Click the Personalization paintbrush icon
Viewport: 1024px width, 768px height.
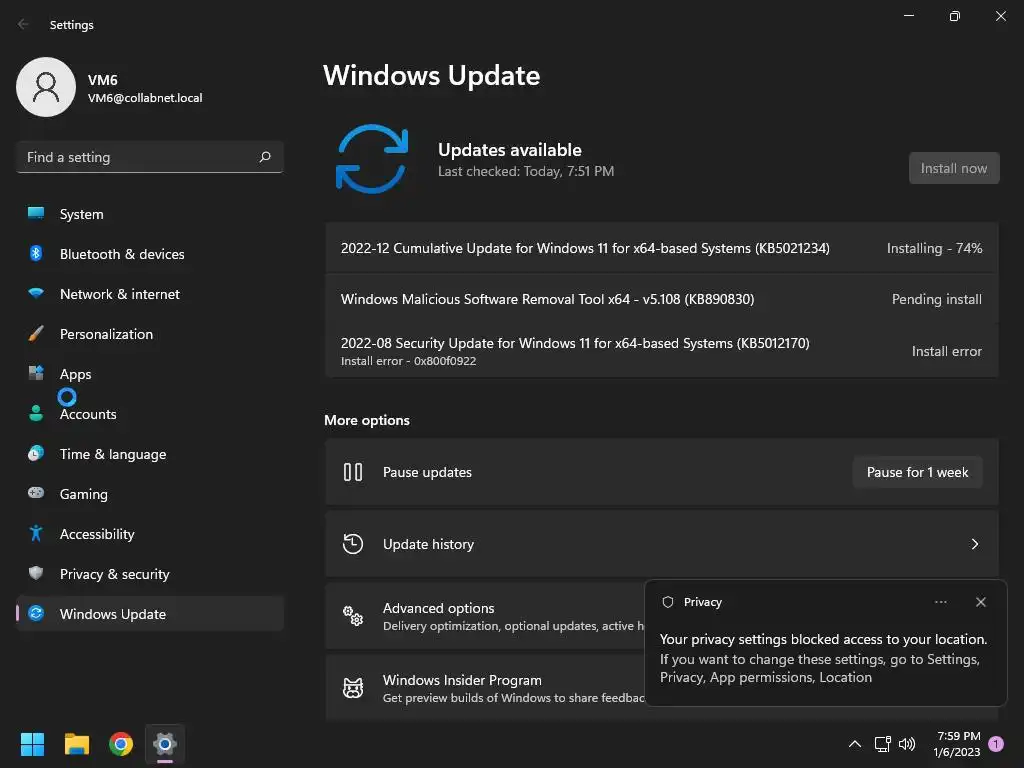(36, 334)
